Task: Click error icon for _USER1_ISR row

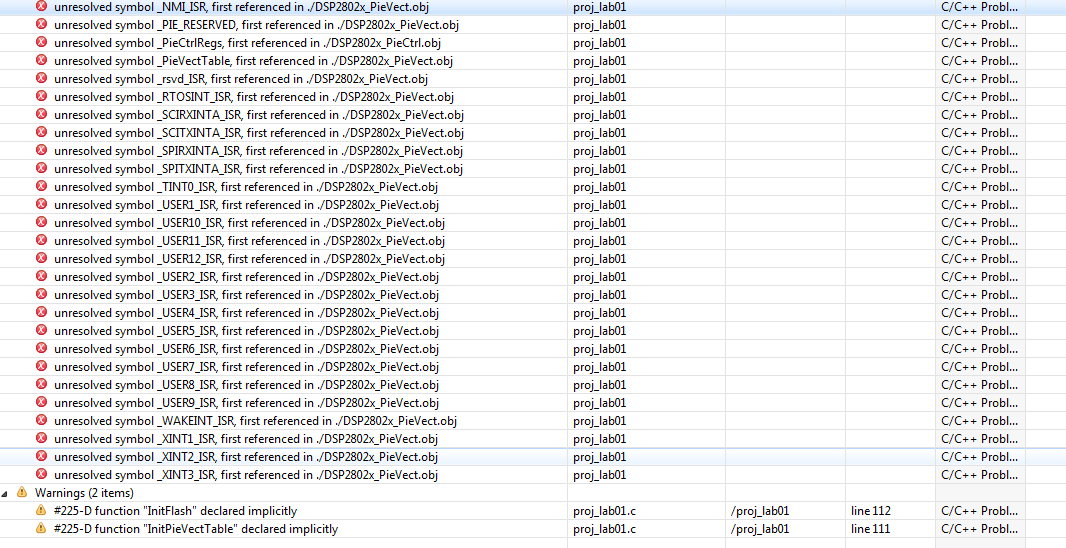Action: click(41, 205)
